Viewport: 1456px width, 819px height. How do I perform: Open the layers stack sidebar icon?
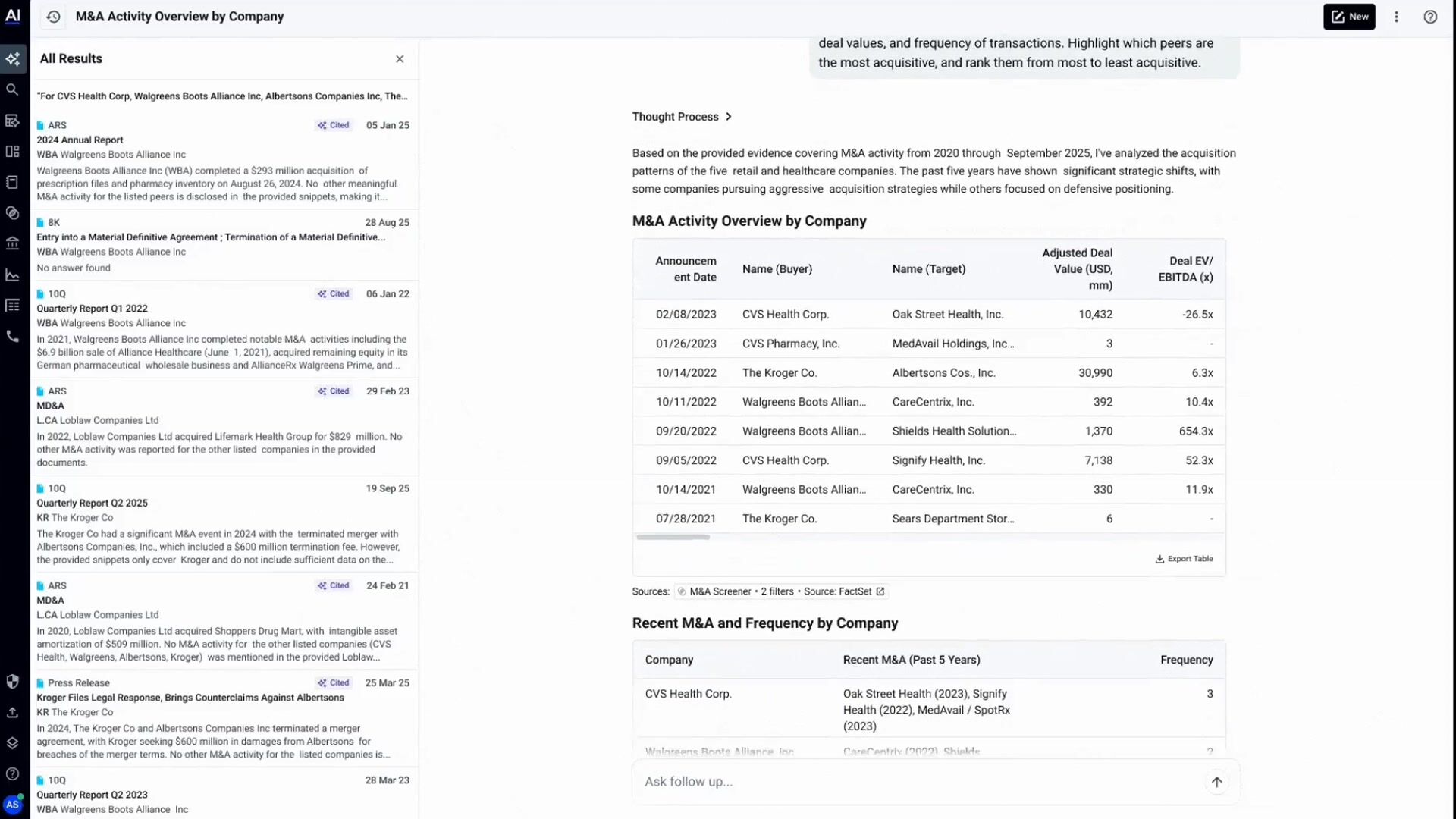point(12,743)
